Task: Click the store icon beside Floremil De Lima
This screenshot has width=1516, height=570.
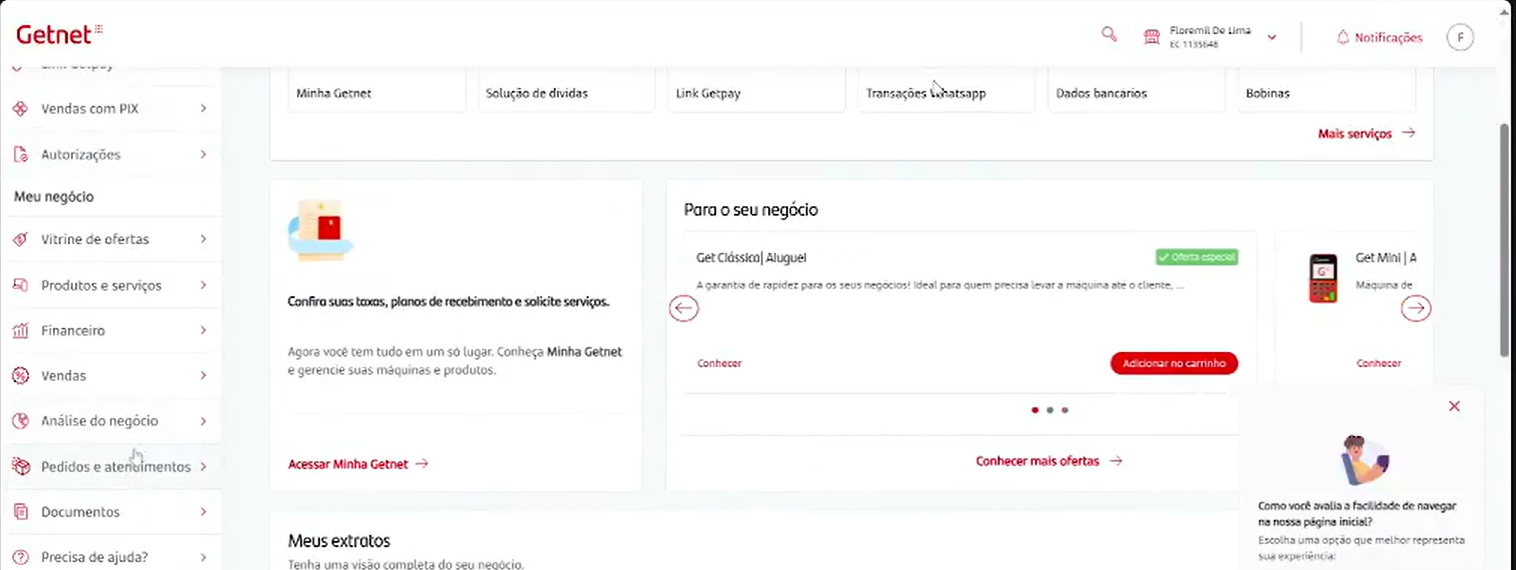Action: [1152, 37]
